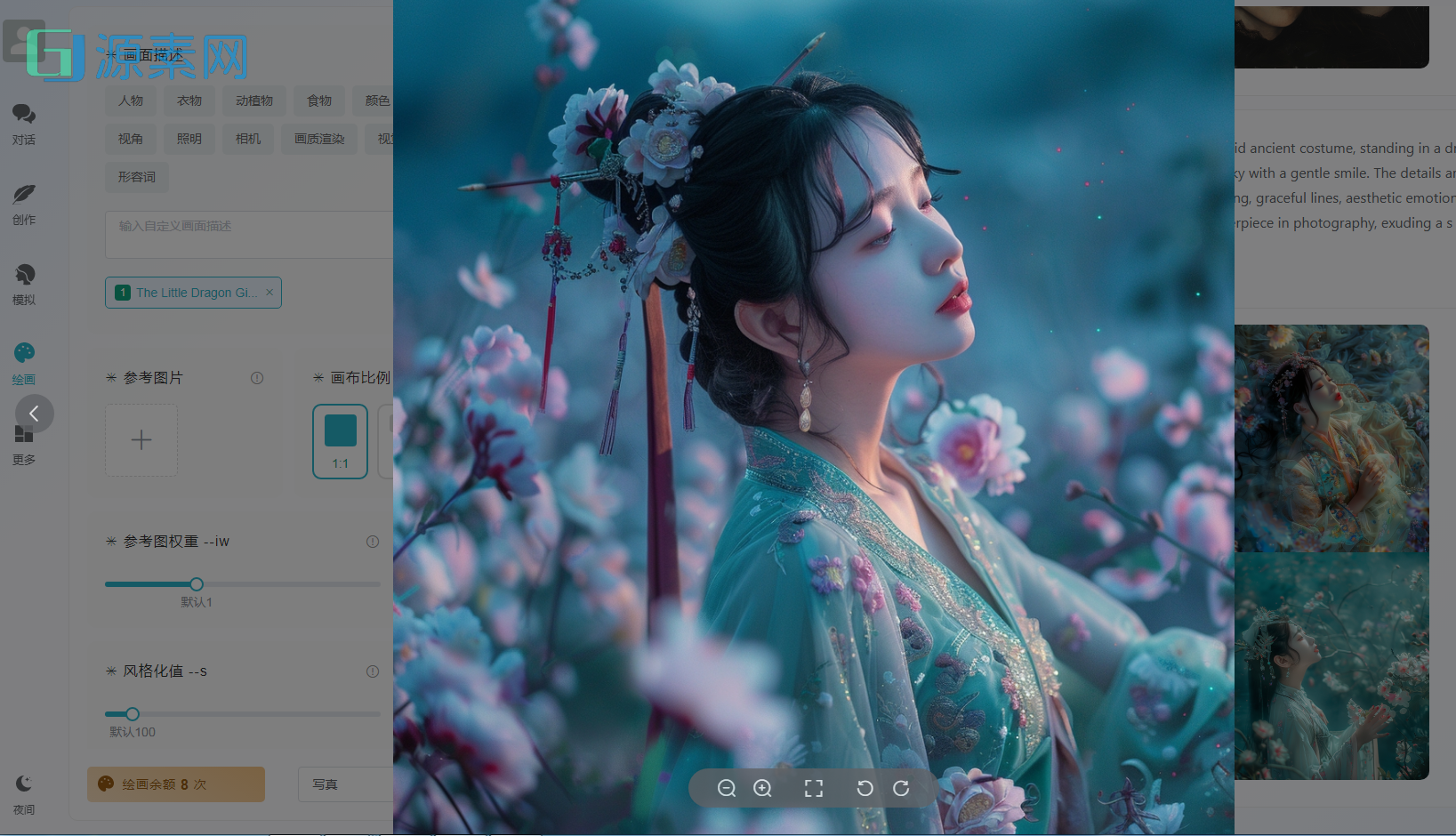Viewport: 1456px width, 836px height.
Task: Select the 1:1 canvas ratio
Action: click(339, 441)
